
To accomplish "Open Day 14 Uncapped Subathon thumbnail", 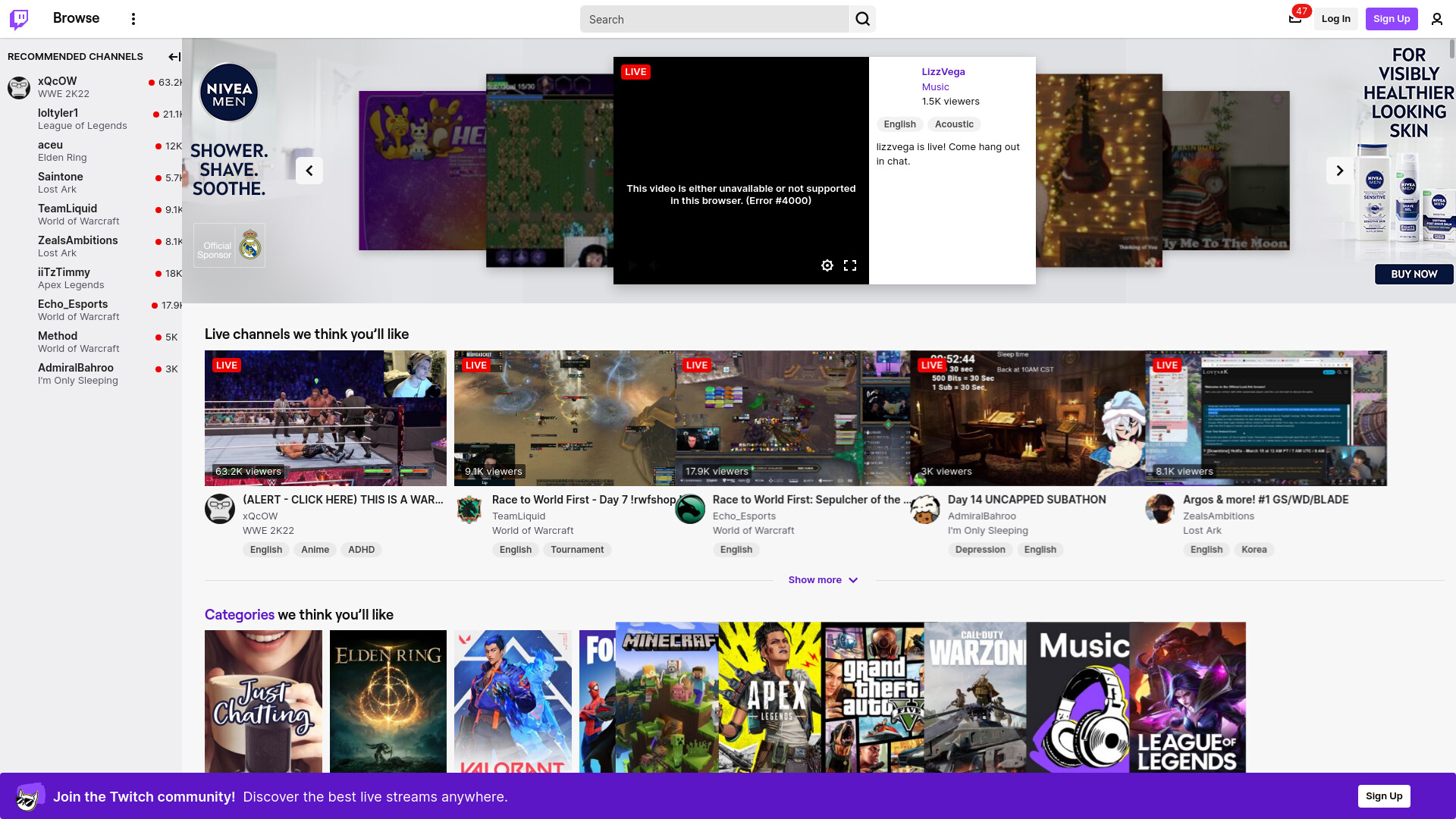I will click(x=1028, y=418).
